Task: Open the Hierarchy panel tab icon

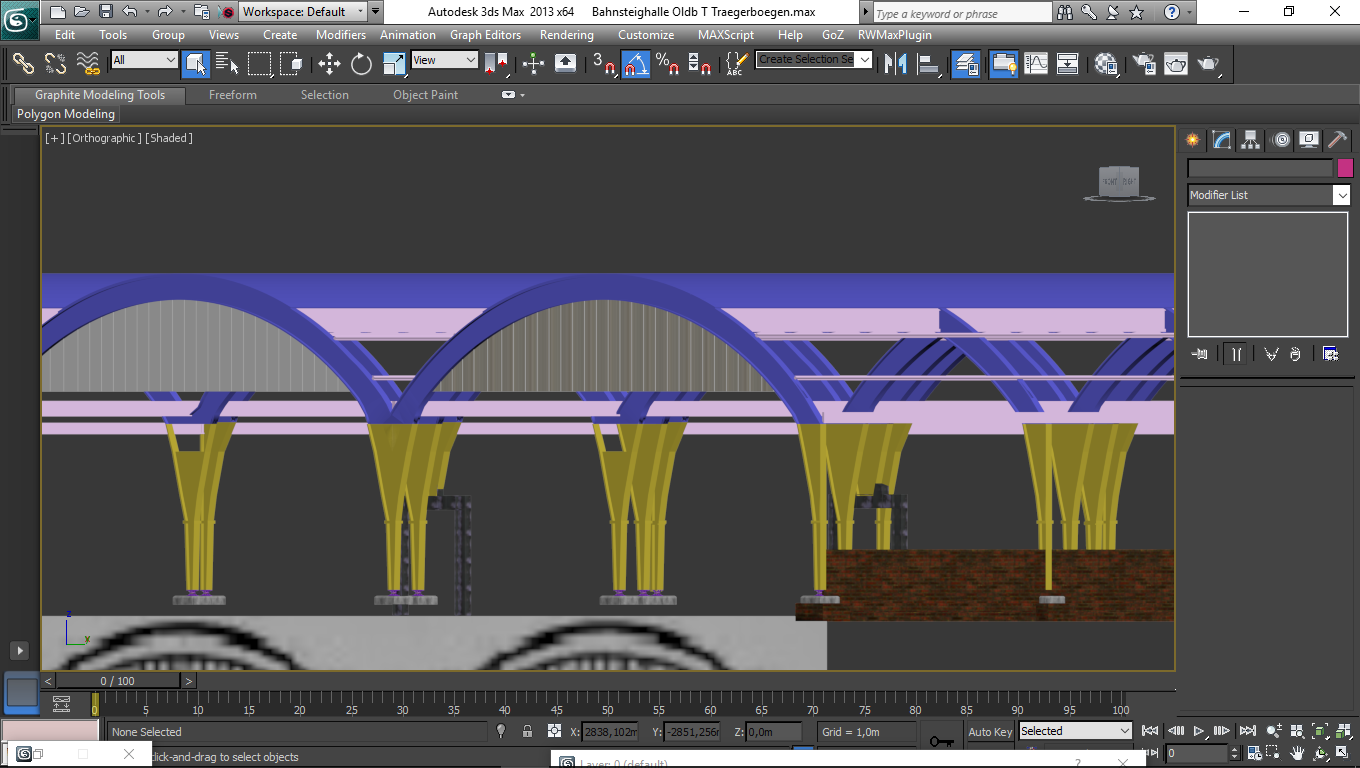Action: 1250,140
